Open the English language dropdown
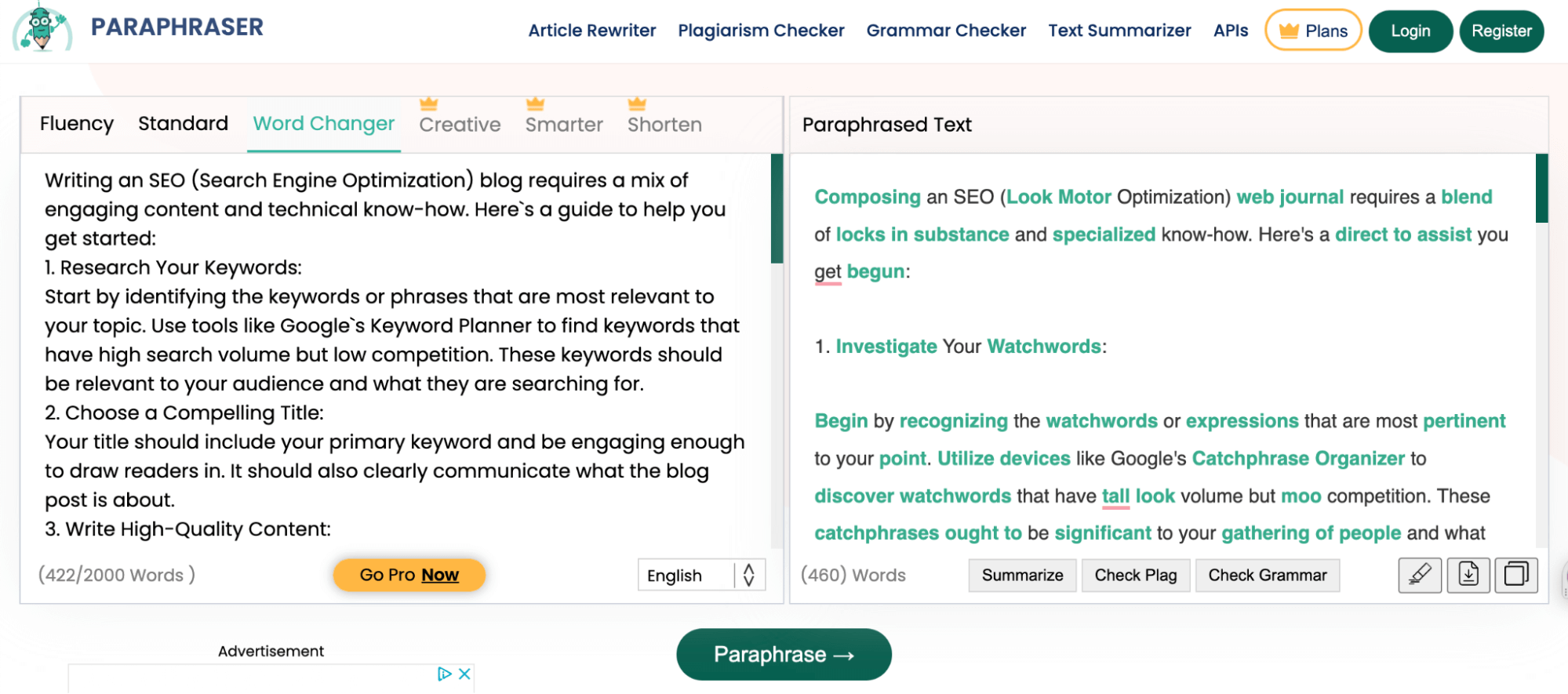 click(701, 576)
